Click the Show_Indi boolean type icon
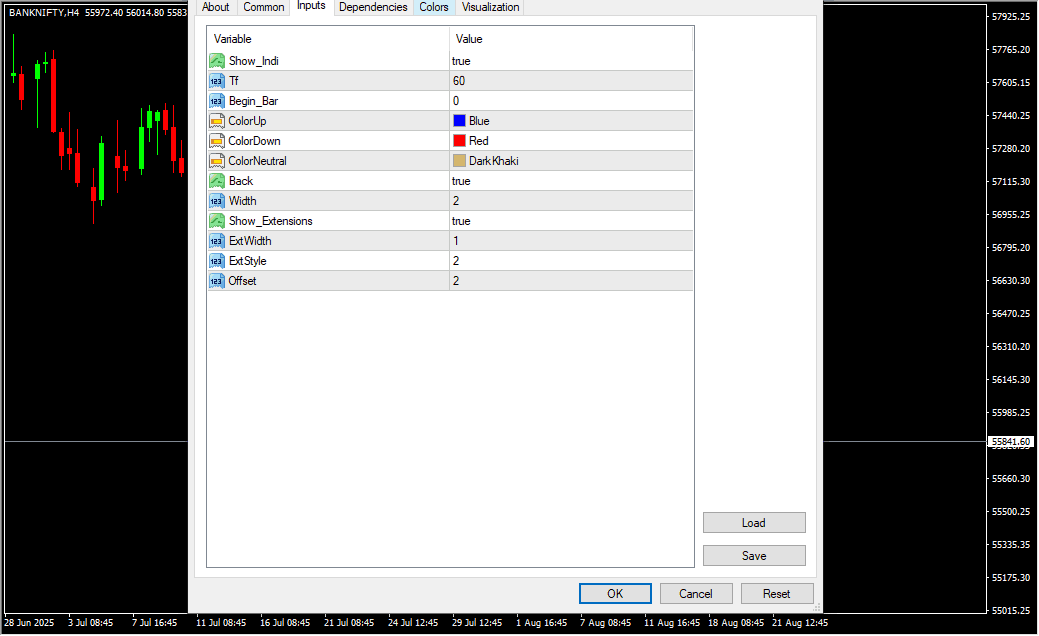Image resolution: width=1039 pixels, height=636 pixels. tap(217, 61)
